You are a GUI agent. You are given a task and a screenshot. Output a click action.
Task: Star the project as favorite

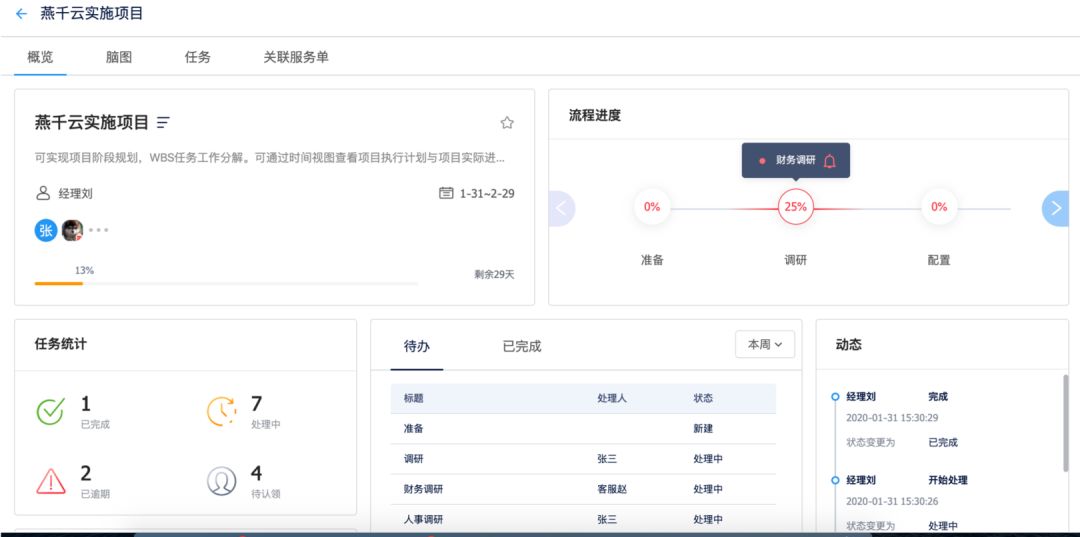click(507, 123)
